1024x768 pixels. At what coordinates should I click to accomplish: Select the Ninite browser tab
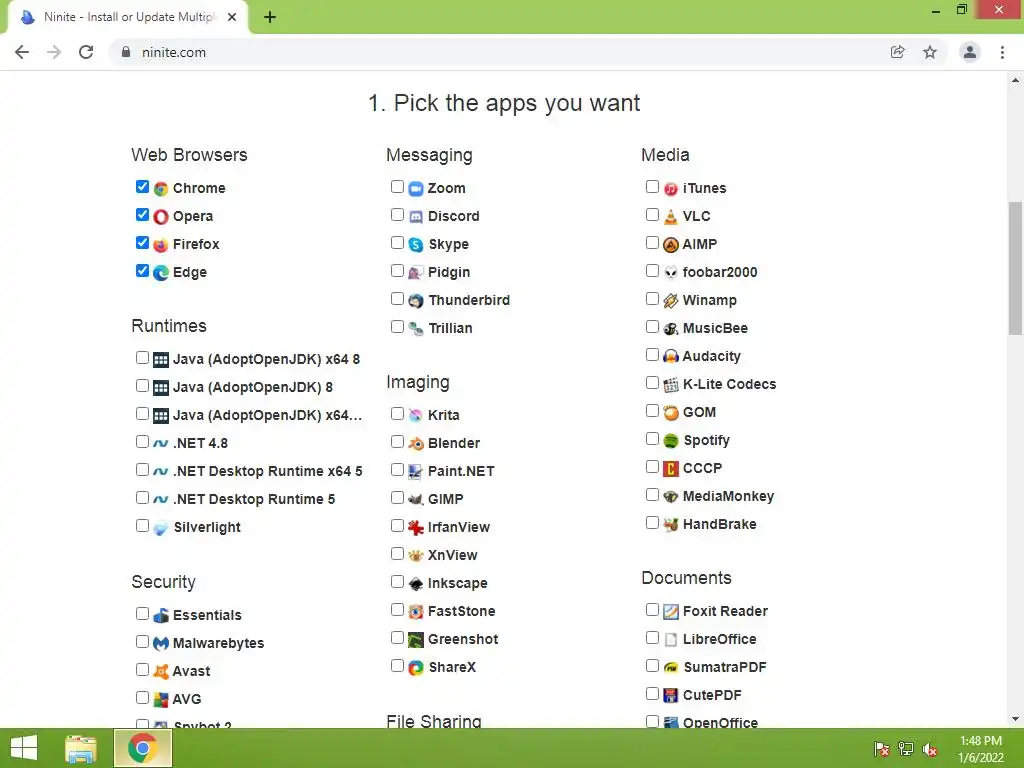pos(129,17)
